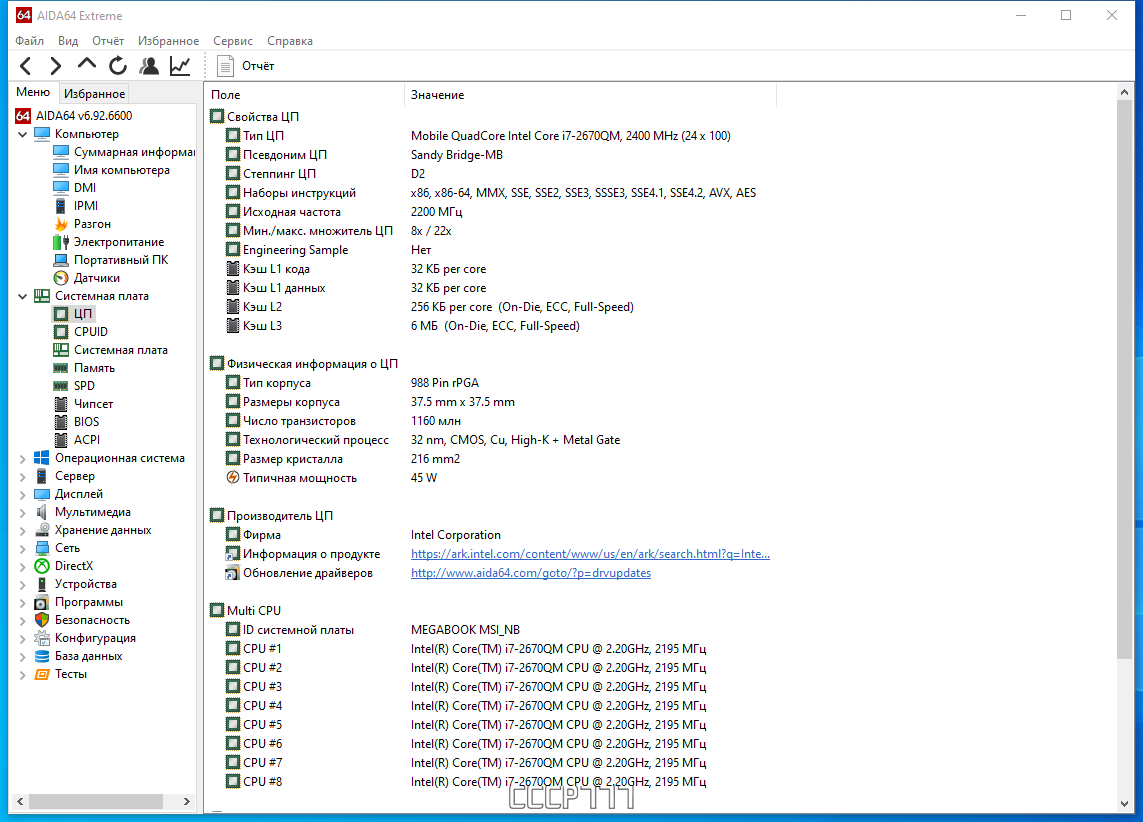The width and height of the screenshot is (1143, 822).
Task: Open the Отчёт report button
Action: pyautogui.click(x=246, y=66)
